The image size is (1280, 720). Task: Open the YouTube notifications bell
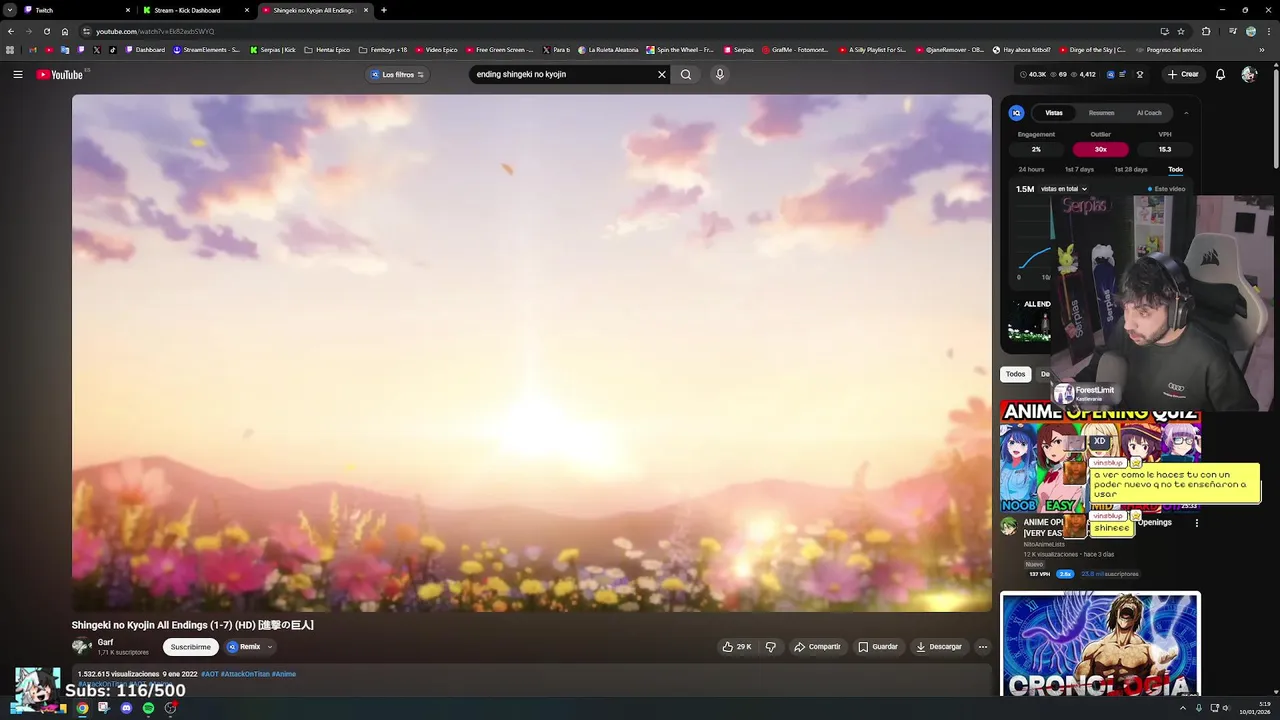(x=1220, y=74)
